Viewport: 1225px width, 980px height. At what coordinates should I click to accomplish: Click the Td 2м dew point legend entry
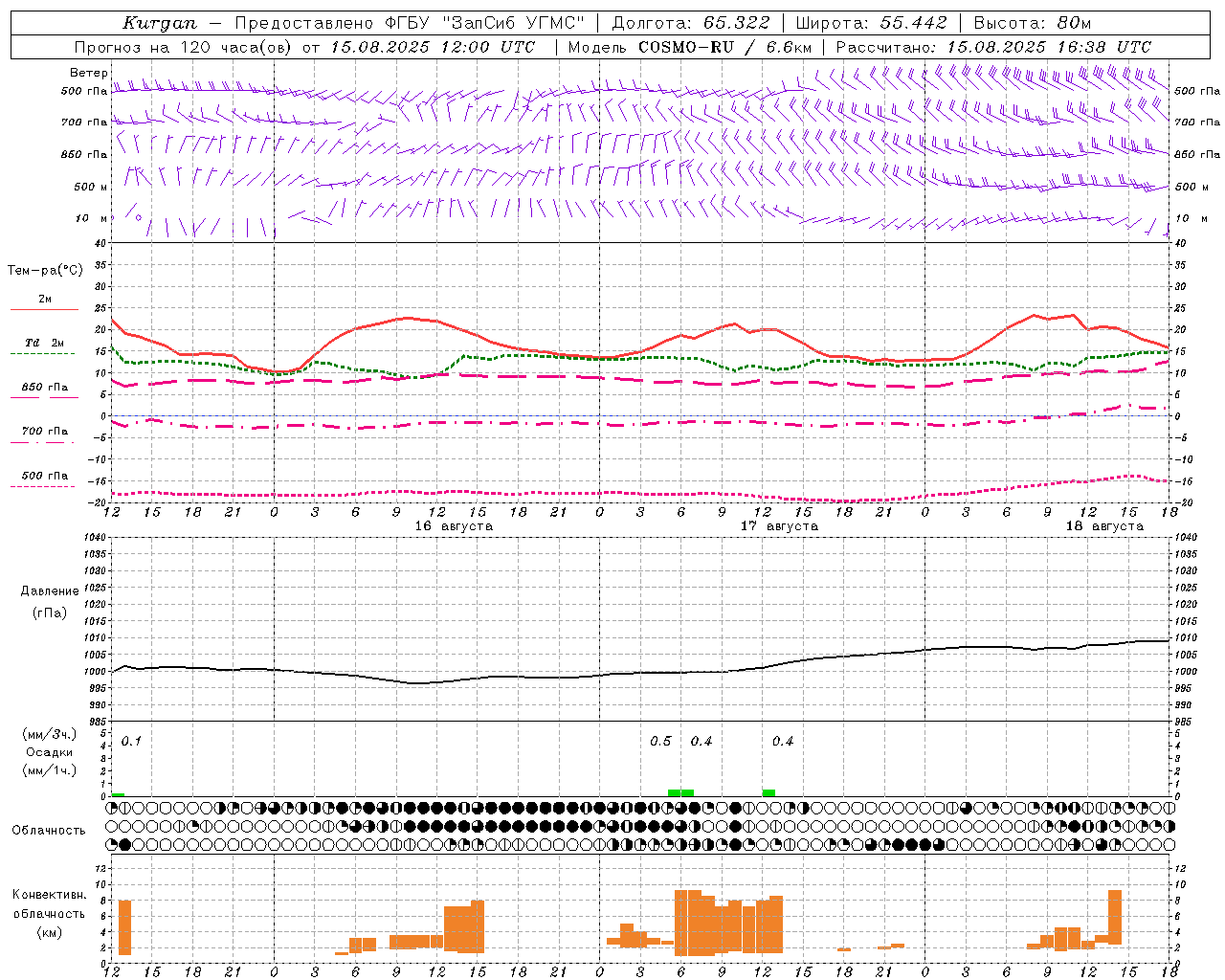coord(44,344)
